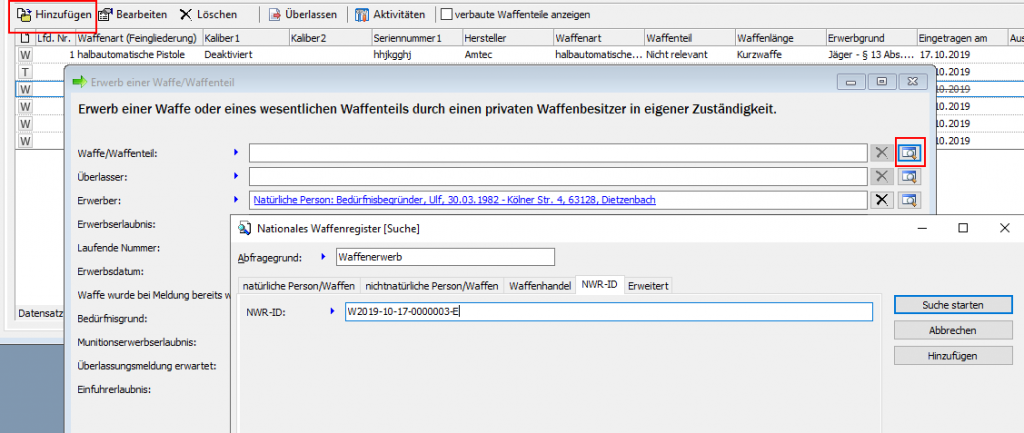Open the Erweitert tab
Image resolution: width=1024 pixels, height=433 pixels.
point(647,286)
